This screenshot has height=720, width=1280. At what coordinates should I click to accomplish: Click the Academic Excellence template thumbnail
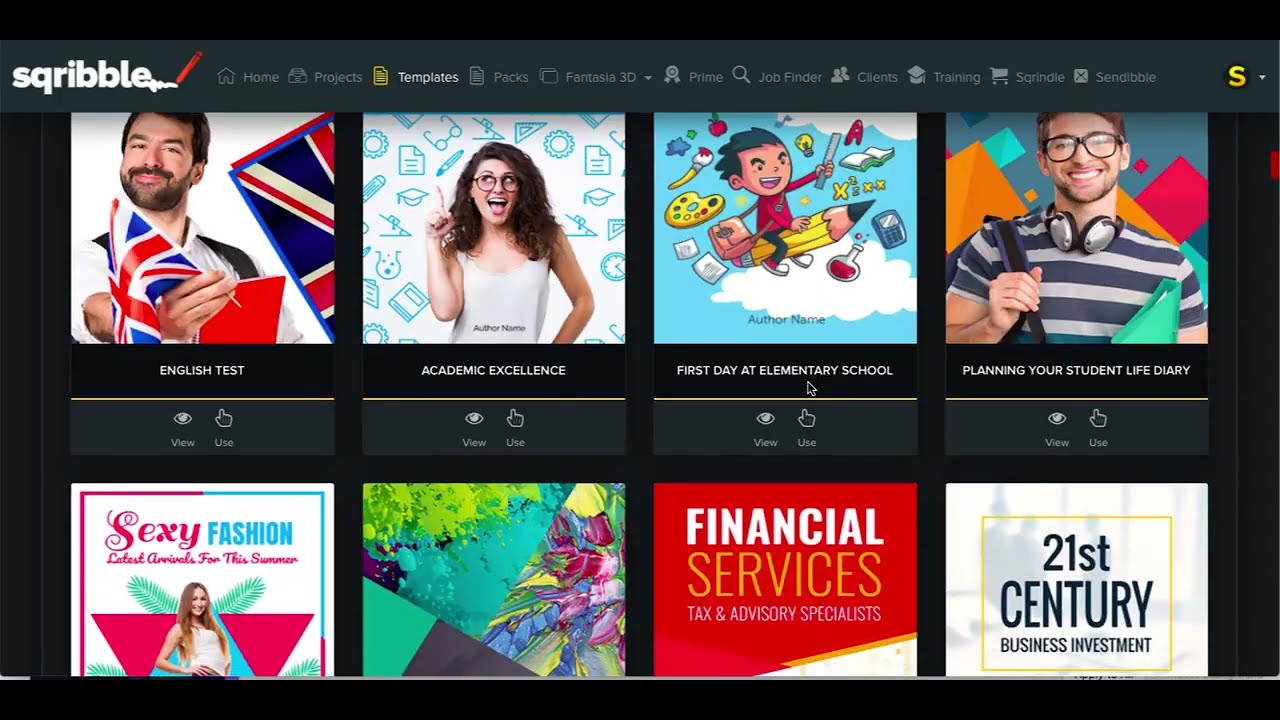tap(494, 228)
